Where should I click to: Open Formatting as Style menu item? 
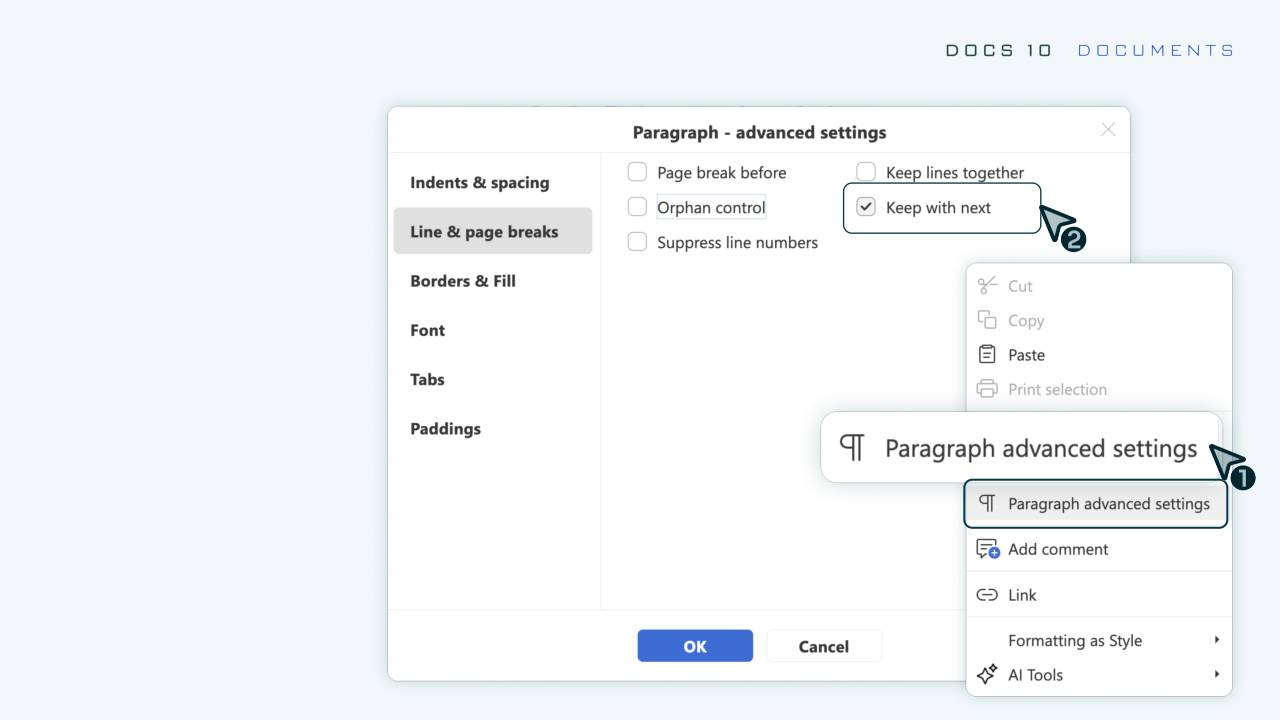coord(1098,640)
